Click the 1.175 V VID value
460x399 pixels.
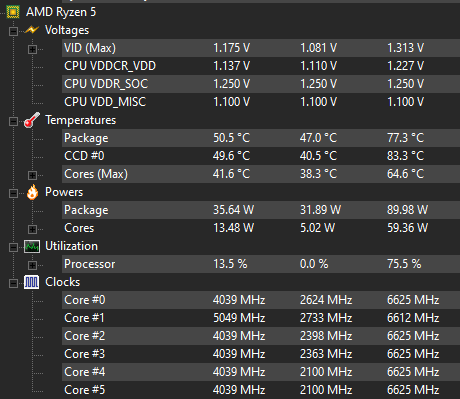tap(231, 48)
